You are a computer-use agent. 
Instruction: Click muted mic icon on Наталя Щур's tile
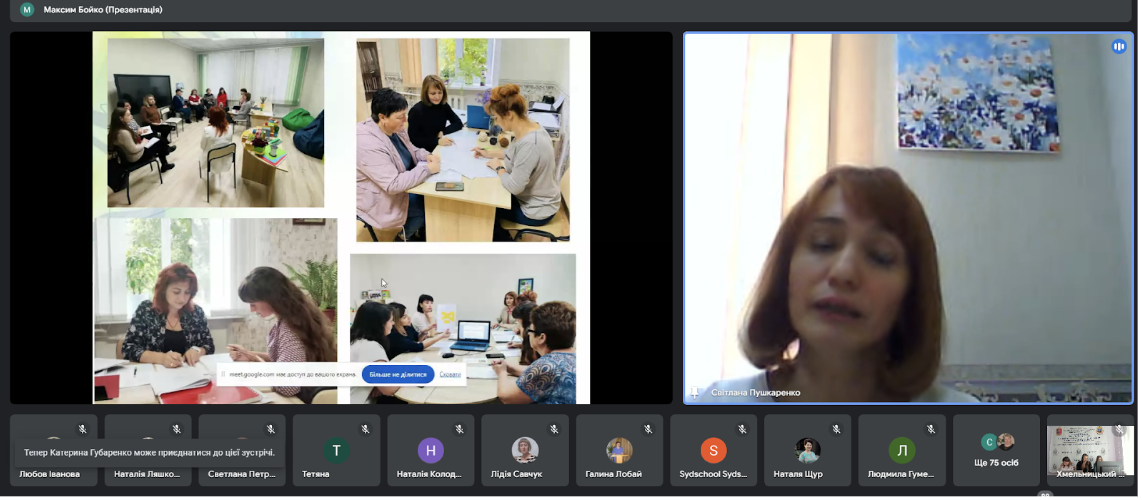[x=836, y=429]
